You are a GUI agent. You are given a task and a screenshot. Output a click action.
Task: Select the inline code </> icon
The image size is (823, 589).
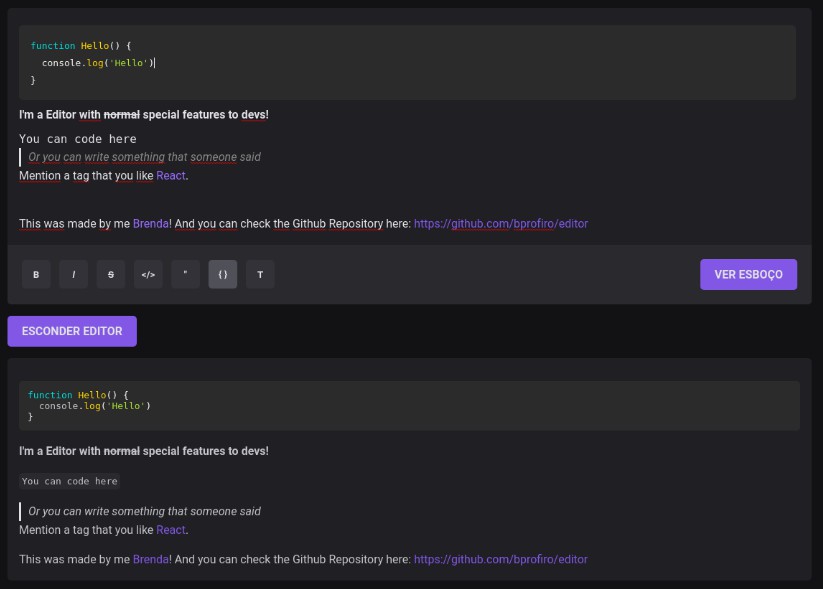[x=148, y=274]
